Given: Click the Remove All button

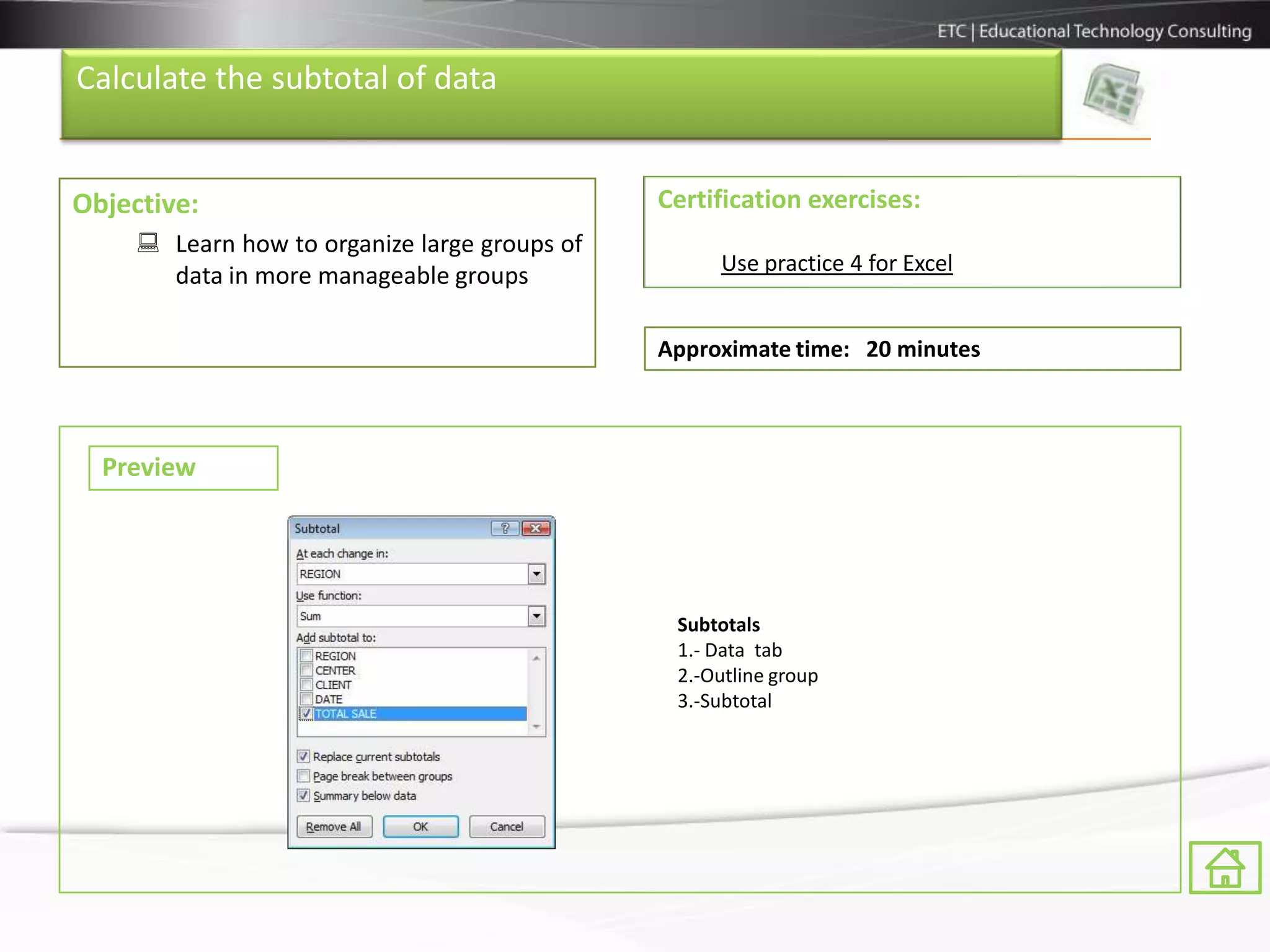Looking at the screenshot, I should (x=334, y=827).
